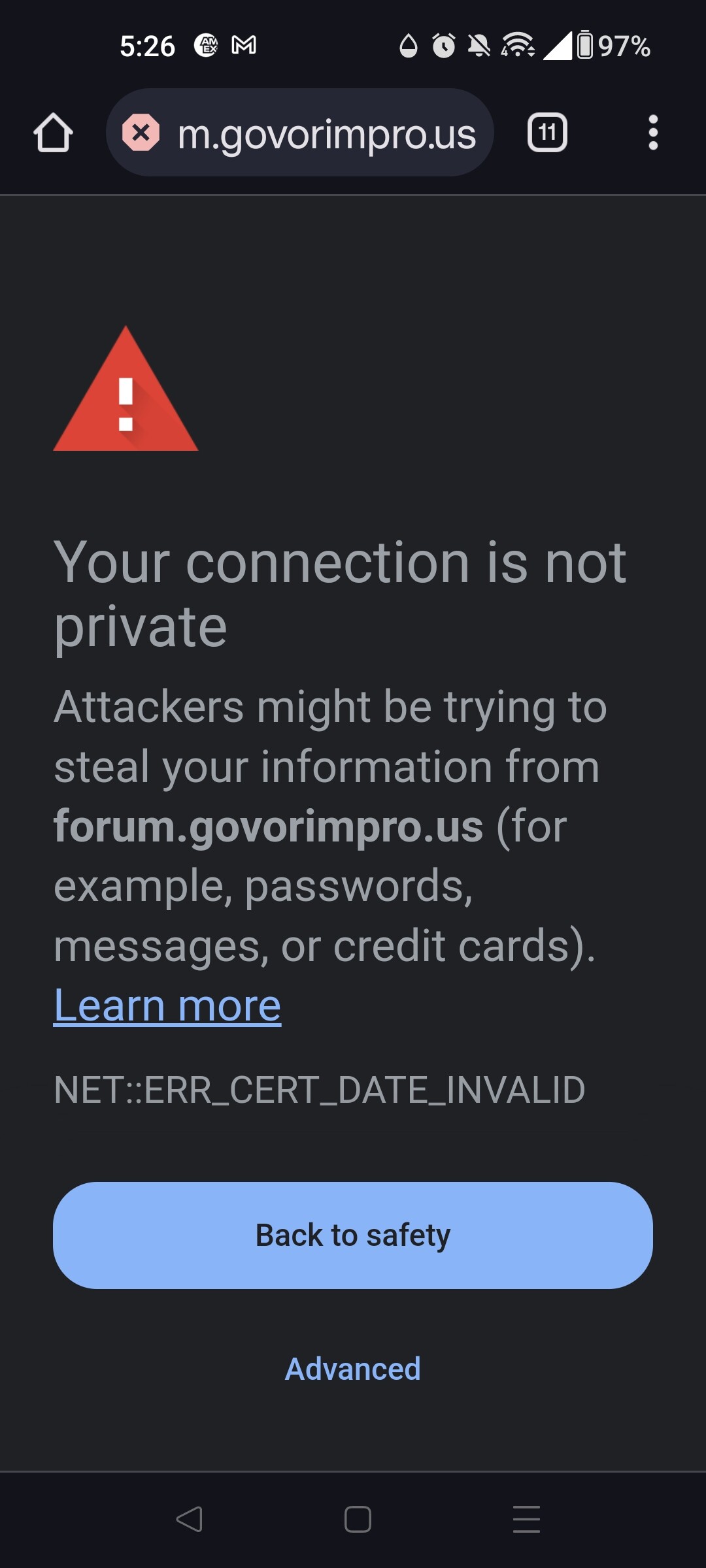Click the Back to safety button
The width and height of the screenshot is (706, 1568).
[353, 1235]
